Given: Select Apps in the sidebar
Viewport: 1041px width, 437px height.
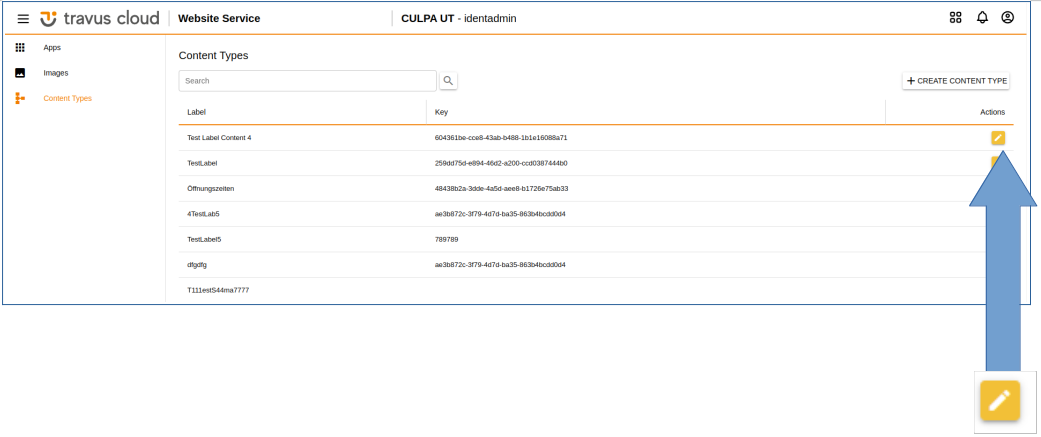Looking at the screenshot, I should (x=52, y=48).
